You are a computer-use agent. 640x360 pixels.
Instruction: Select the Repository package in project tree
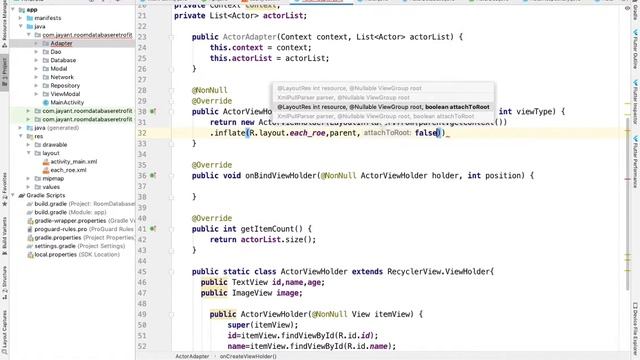(x=65, y=85)
